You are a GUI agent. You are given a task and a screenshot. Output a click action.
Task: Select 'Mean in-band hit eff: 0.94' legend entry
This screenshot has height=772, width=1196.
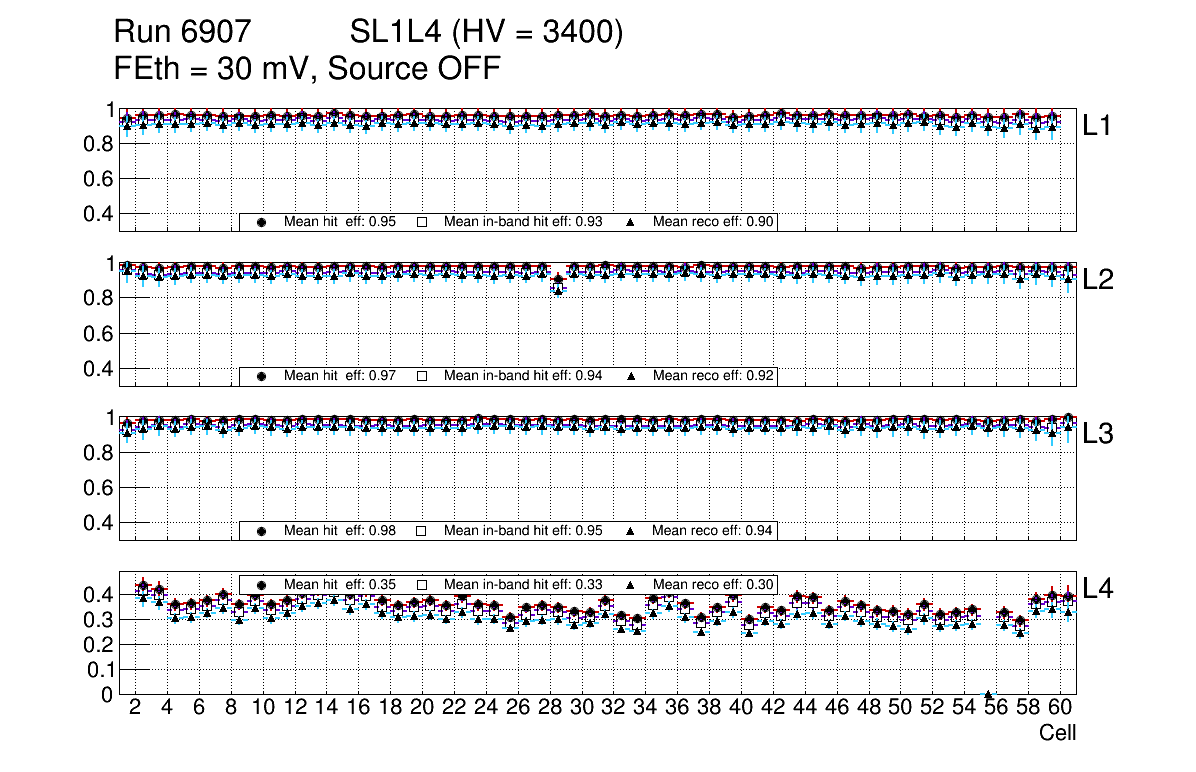click(523, 376)
